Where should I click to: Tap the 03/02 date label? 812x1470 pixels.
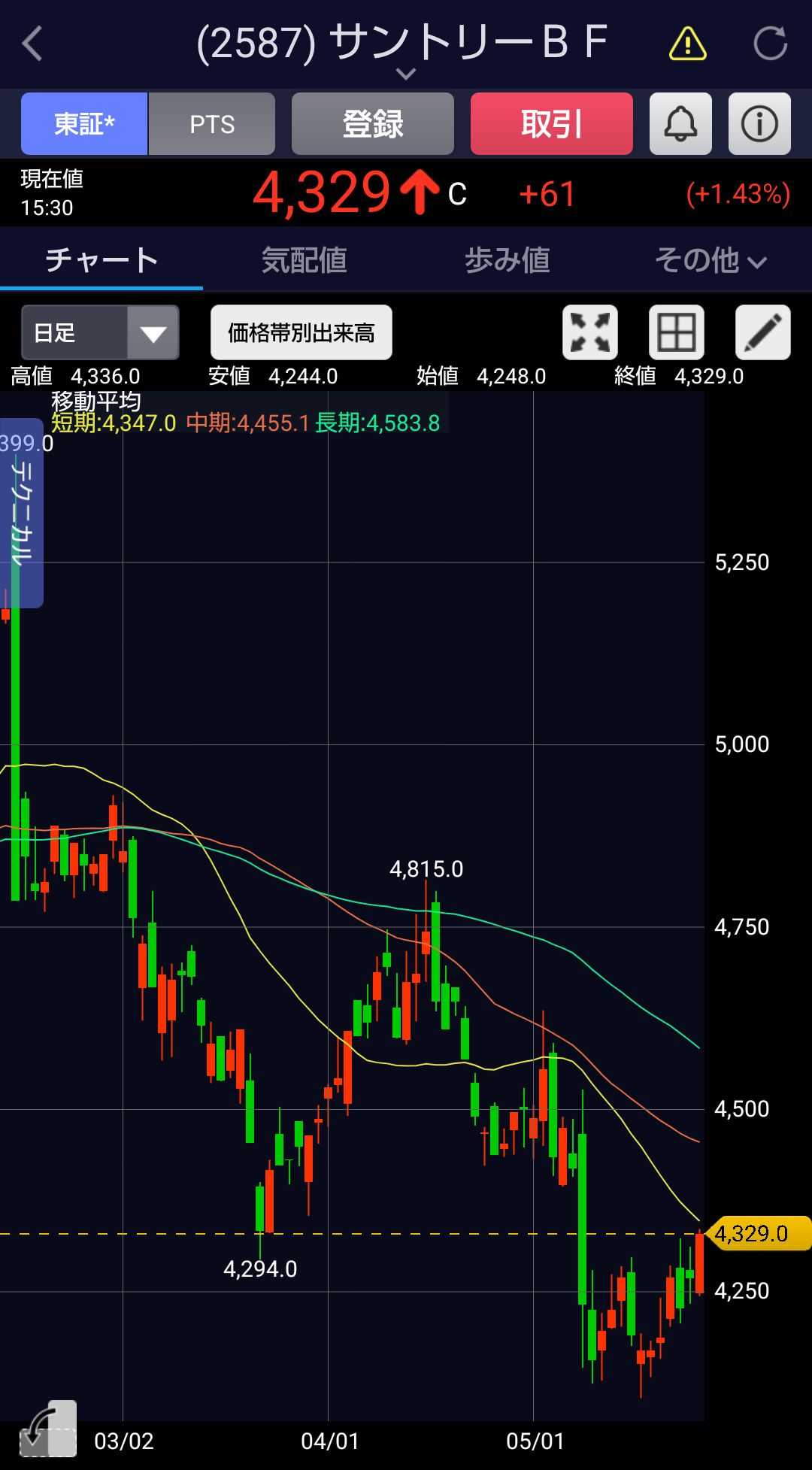pos(124,1441)
